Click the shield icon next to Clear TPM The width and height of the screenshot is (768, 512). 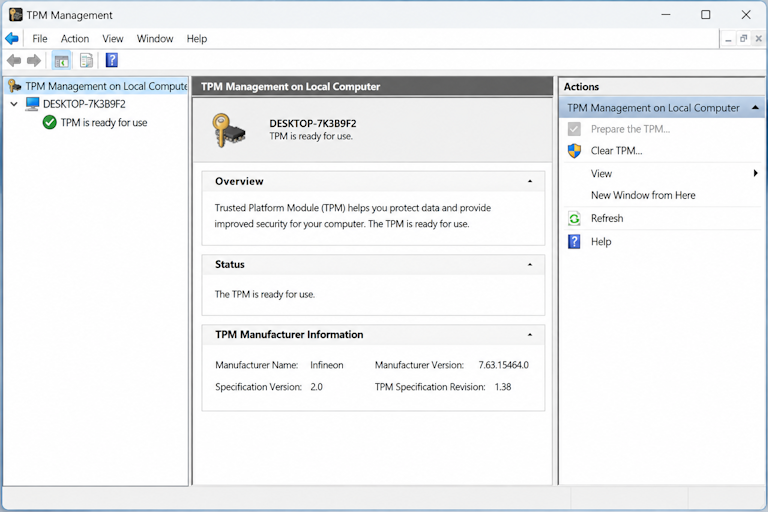[574, 151]
